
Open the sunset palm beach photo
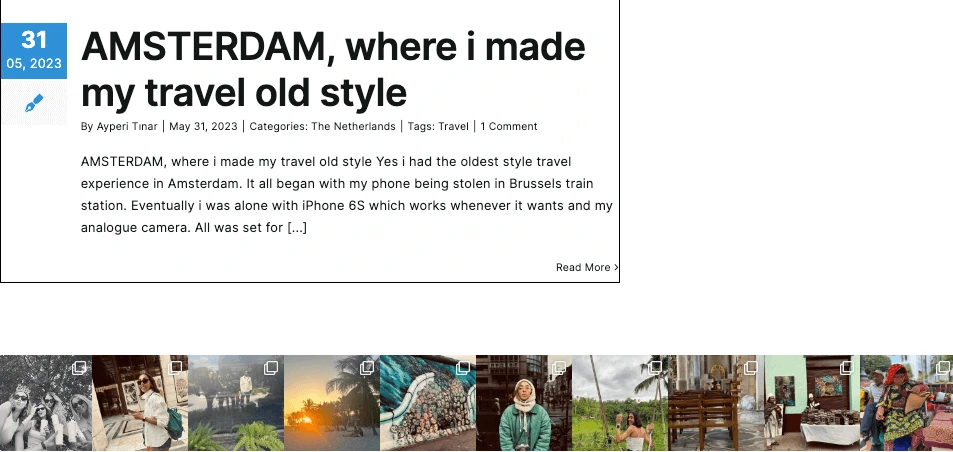(x=332, y=403)
